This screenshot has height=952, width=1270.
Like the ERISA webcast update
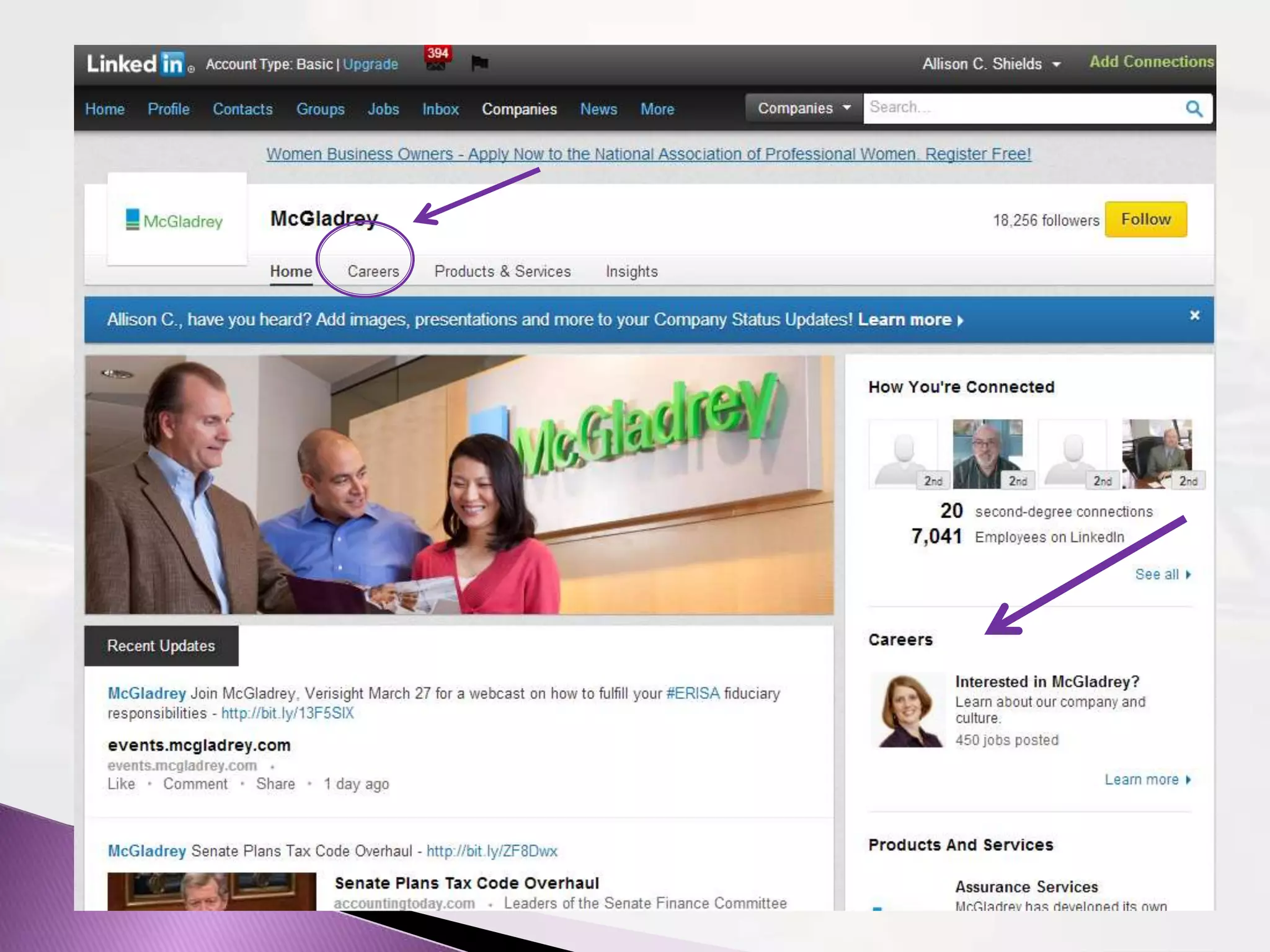point(121,784)
